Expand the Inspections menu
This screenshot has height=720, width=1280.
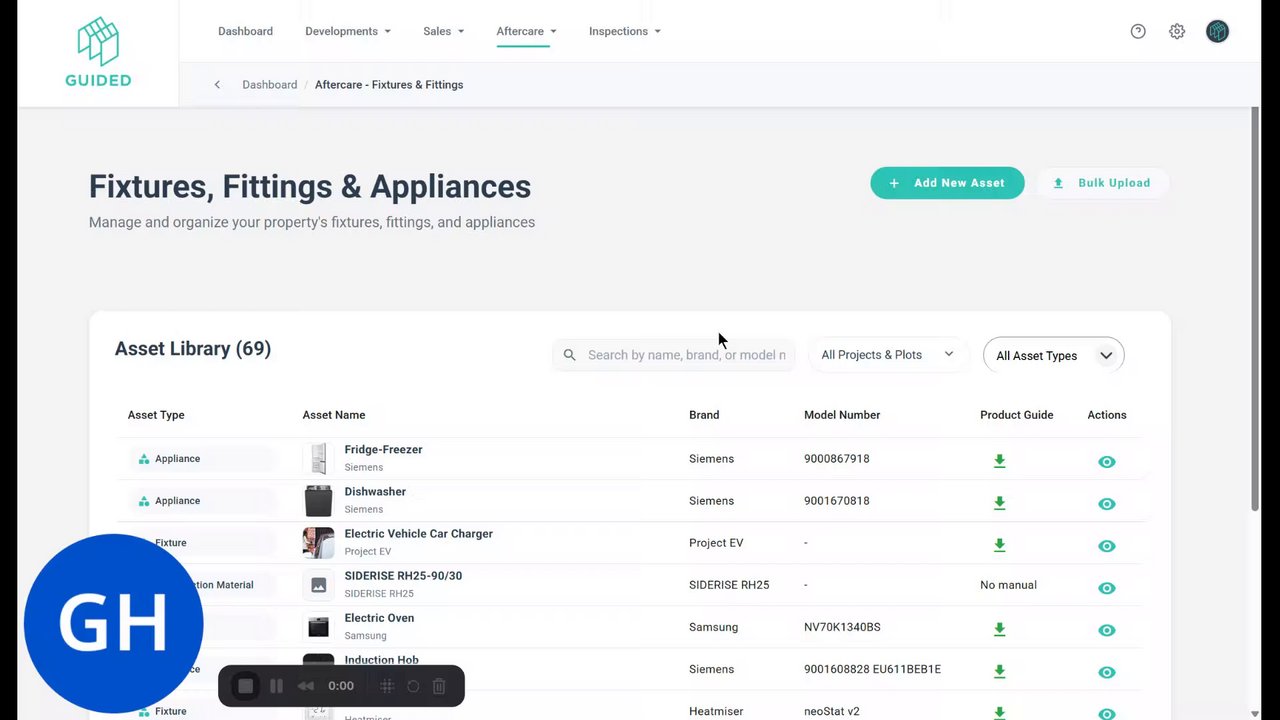625,31
